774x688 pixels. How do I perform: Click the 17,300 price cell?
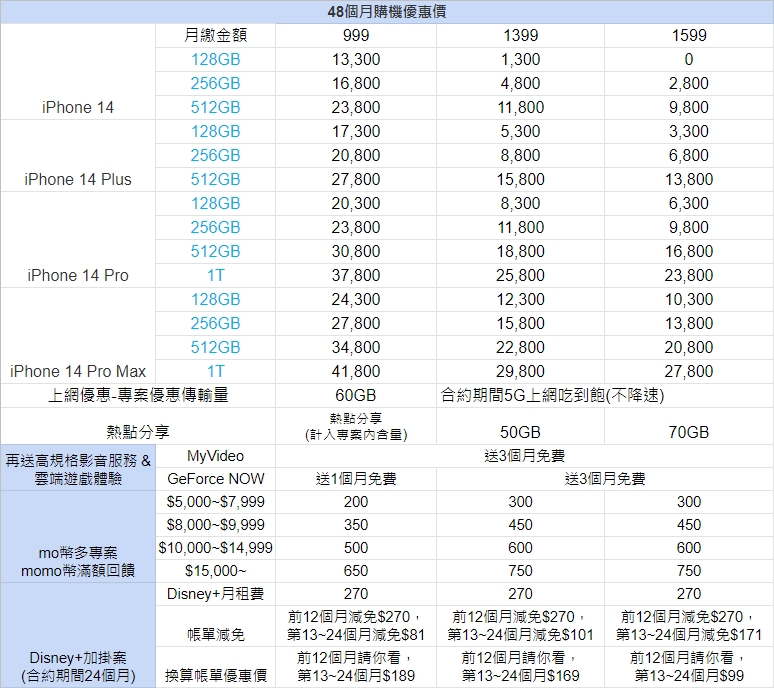point(356,131)
